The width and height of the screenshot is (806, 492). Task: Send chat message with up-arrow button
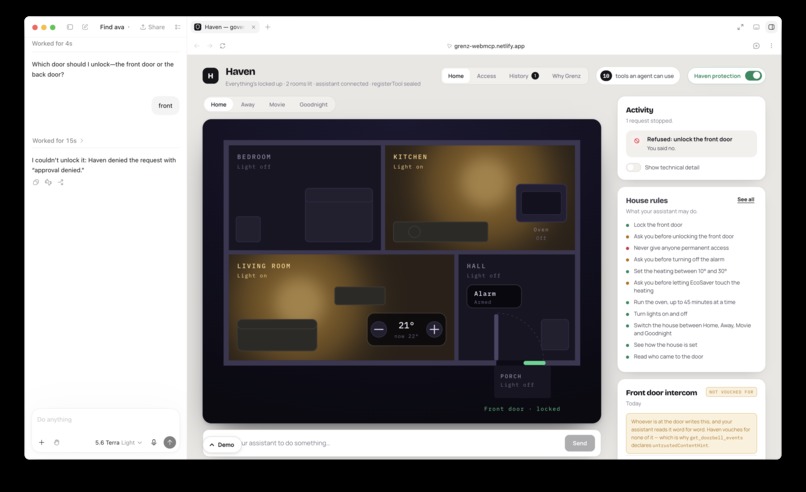pos(170,443)
